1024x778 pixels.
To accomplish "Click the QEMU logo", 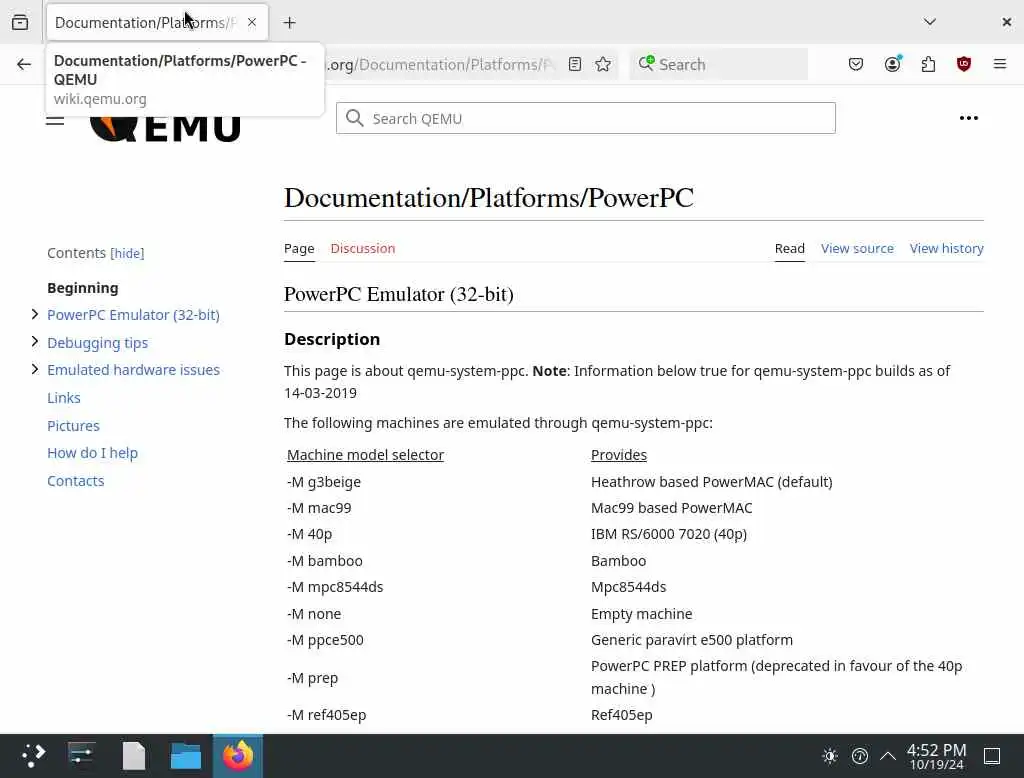I will point(165,127).
